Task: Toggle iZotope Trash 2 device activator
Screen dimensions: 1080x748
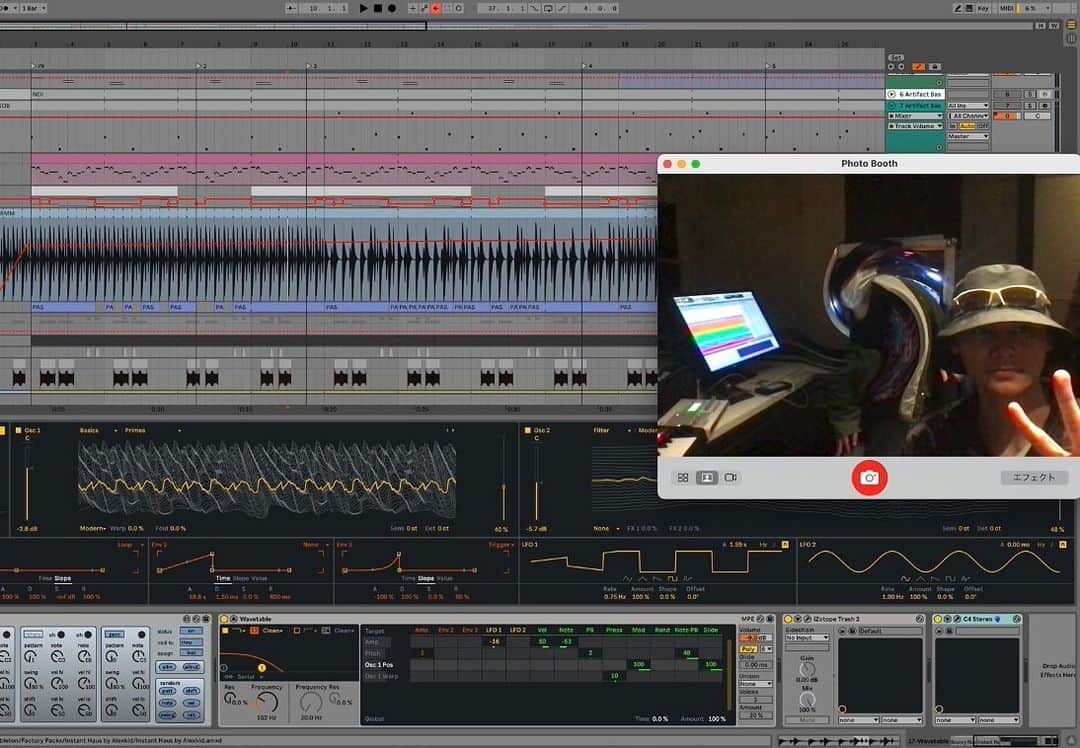Action: 788,619
